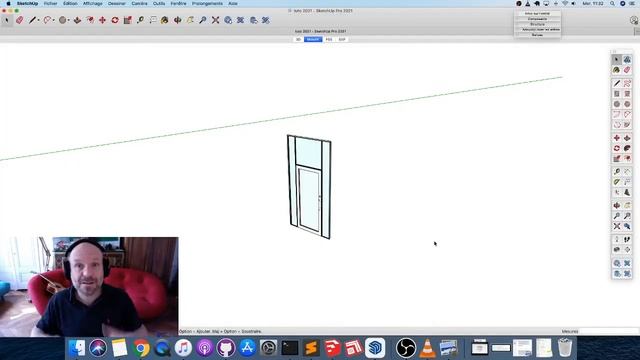Switch to the 3D scene tab
This screenshot has height=360, width=640.
point(298,40)
